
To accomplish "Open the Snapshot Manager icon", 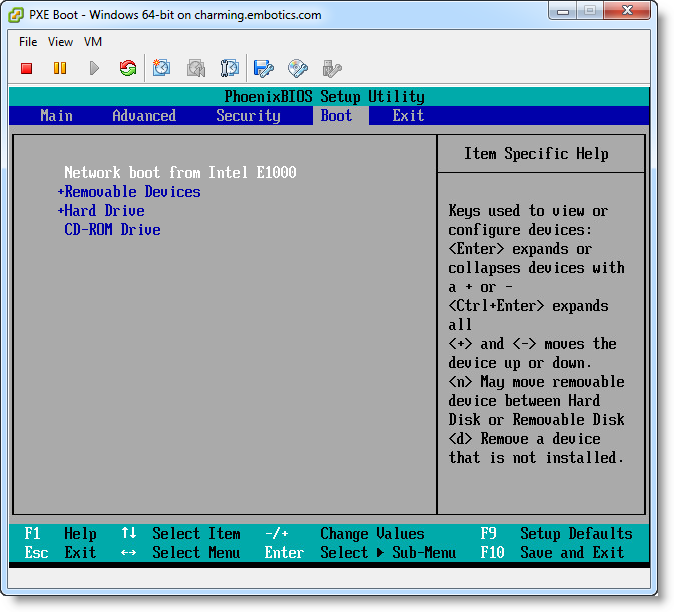I will pyautogui.click(x=230, y=68).
